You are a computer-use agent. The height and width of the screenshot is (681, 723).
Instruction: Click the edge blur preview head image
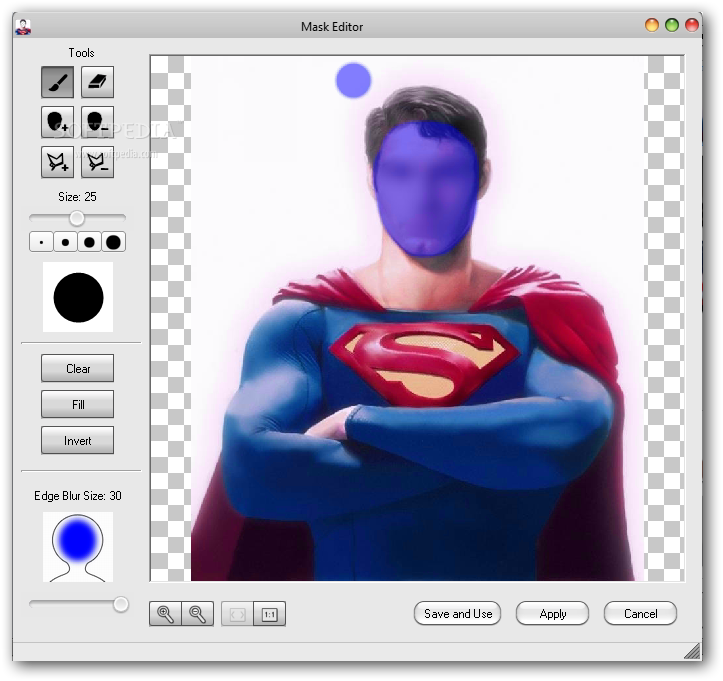(x=78, y=547)
